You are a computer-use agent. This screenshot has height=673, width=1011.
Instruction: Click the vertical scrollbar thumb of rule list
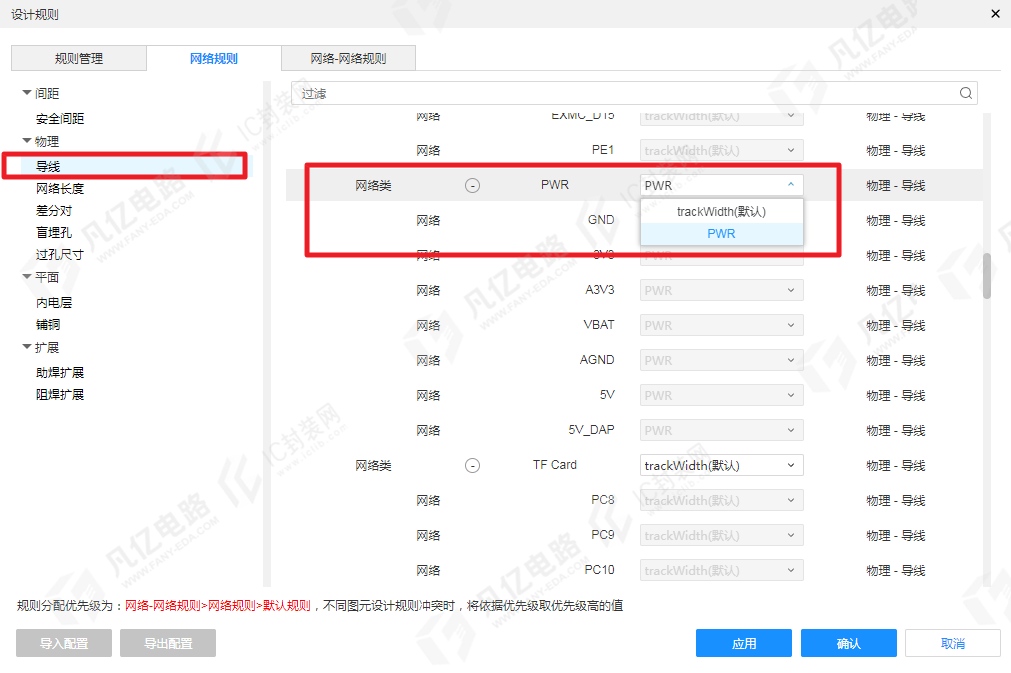pos(986,276)
